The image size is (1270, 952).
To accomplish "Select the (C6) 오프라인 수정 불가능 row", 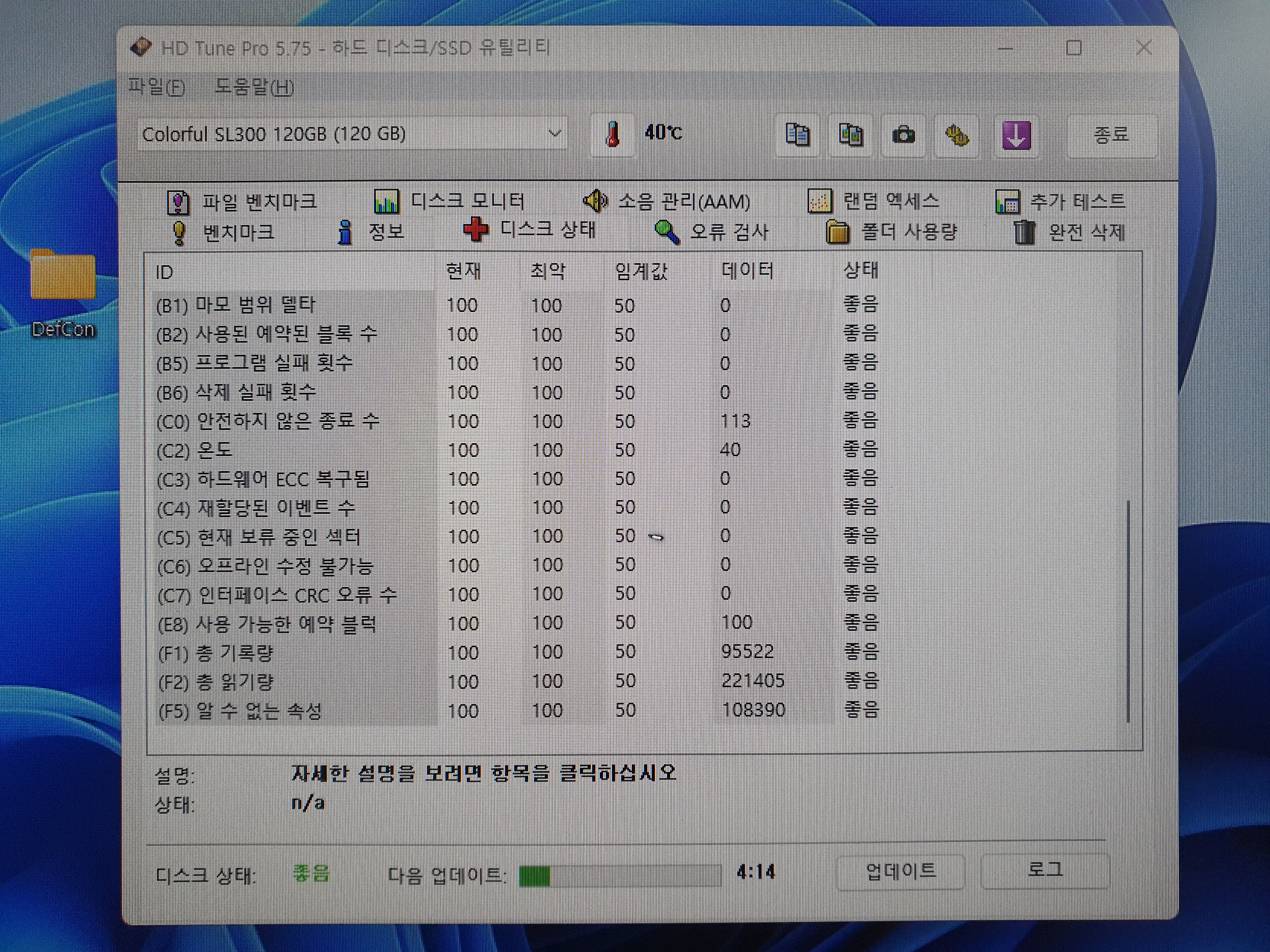I will click(517, 565).
